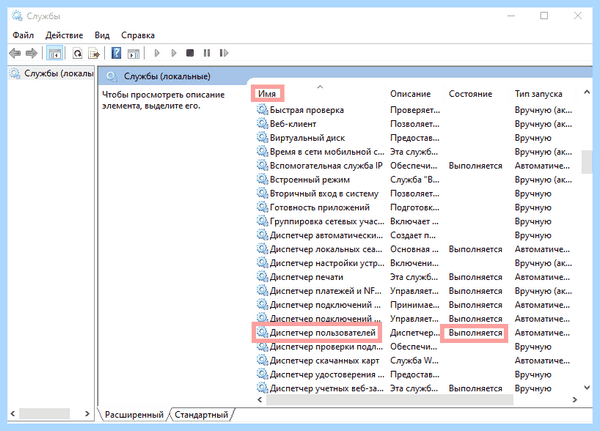Click Выполняется status of Диспетчер пользователей
This screenshot has width=600, height=431.
pyautogui.click(x=475, y=333)
